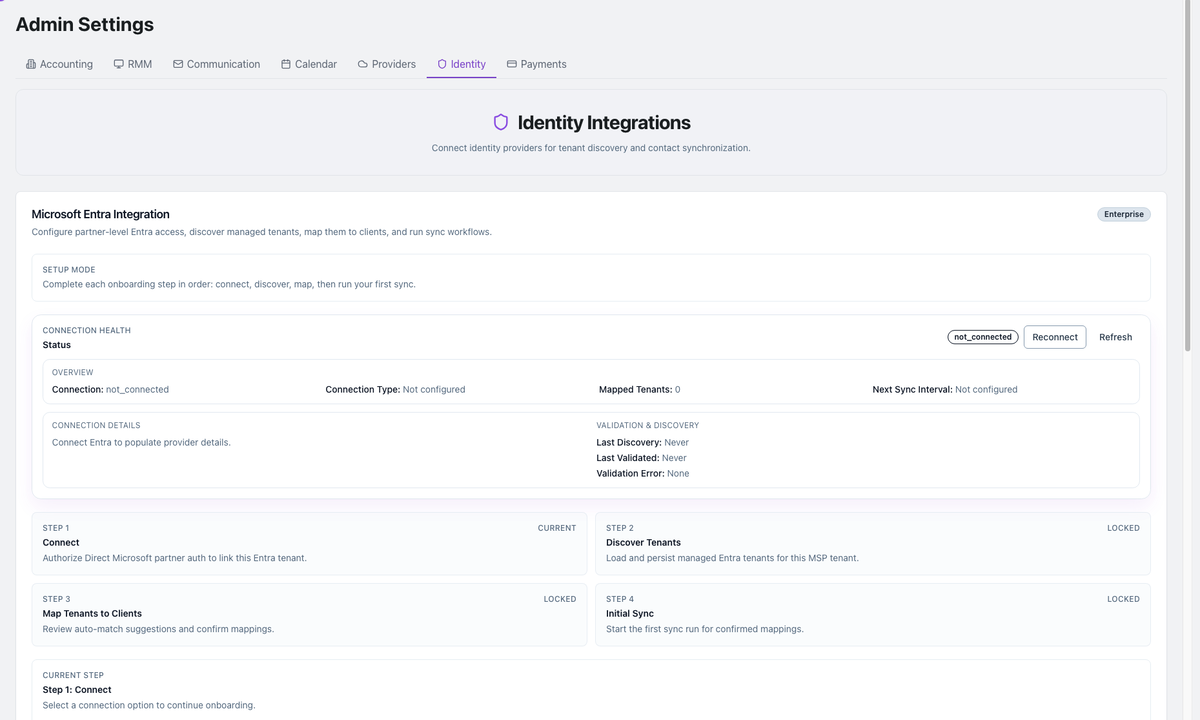Click Connection Type: Not configured text
This screenshot has width=1200, height=720.
(395, 389)
